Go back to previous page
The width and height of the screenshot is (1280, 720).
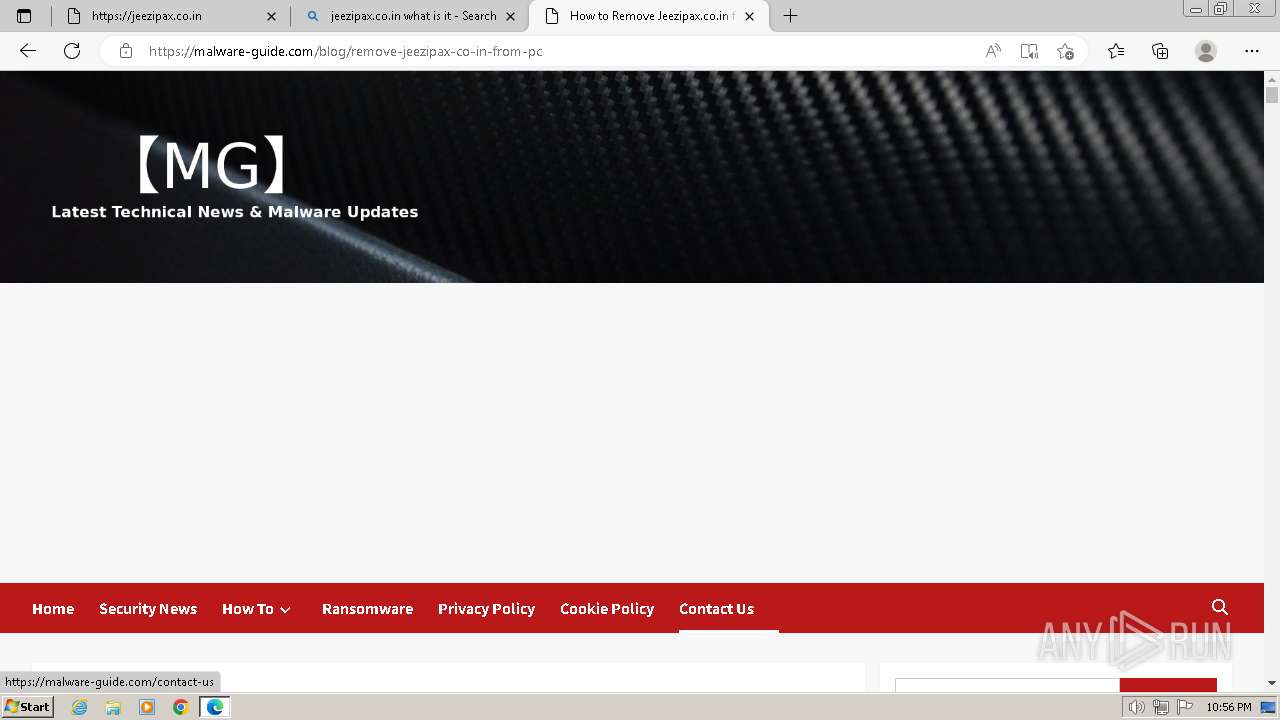click(x=28, y=51)
